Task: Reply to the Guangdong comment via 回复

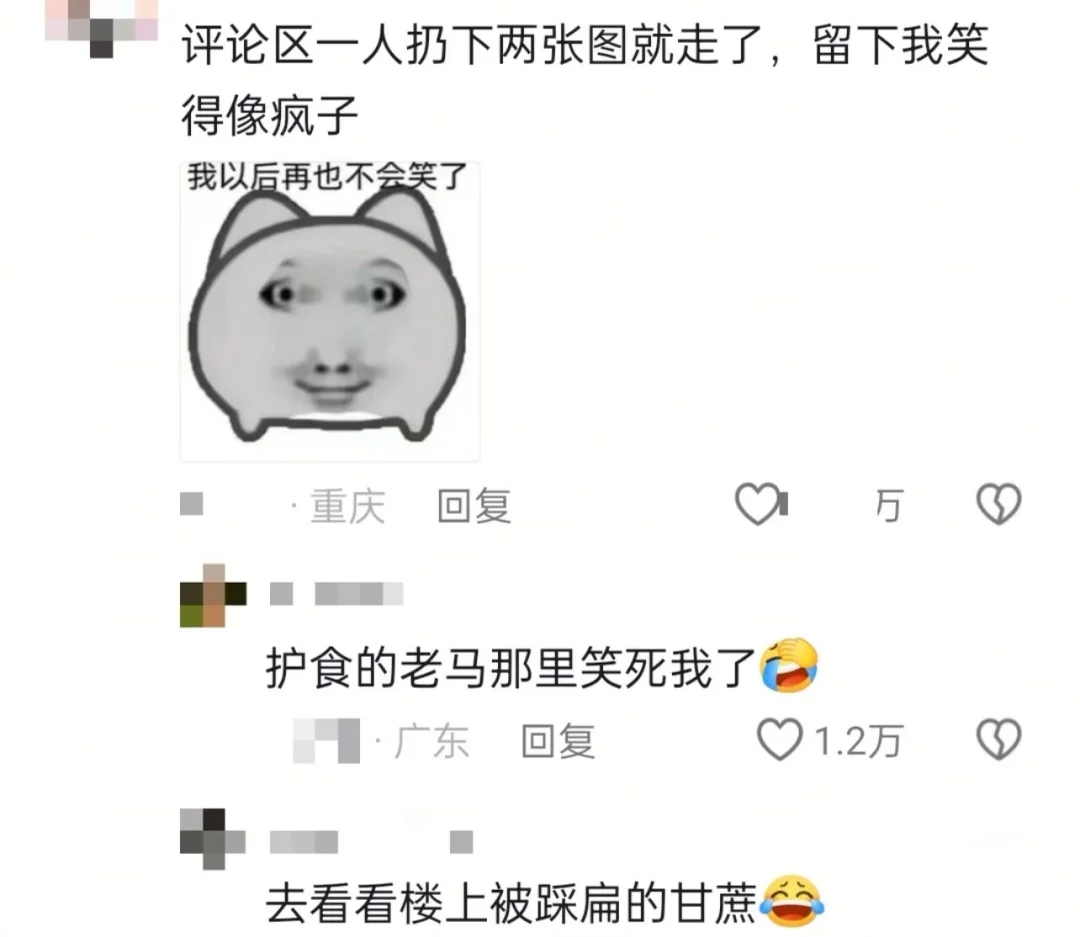Action: pos(558,742)
